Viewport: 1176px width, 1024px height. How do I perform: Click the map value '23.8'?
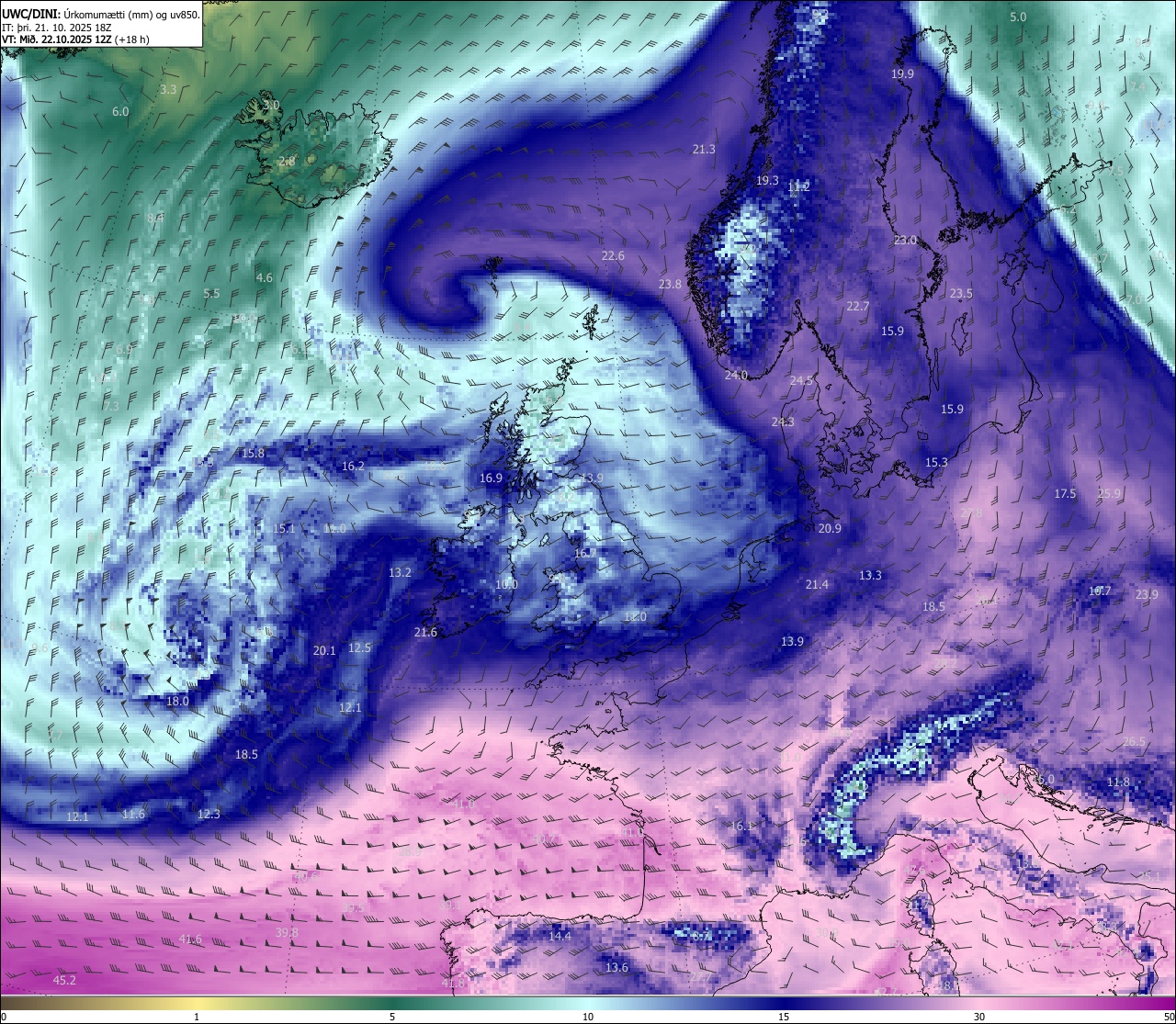(x=670, y=284)
